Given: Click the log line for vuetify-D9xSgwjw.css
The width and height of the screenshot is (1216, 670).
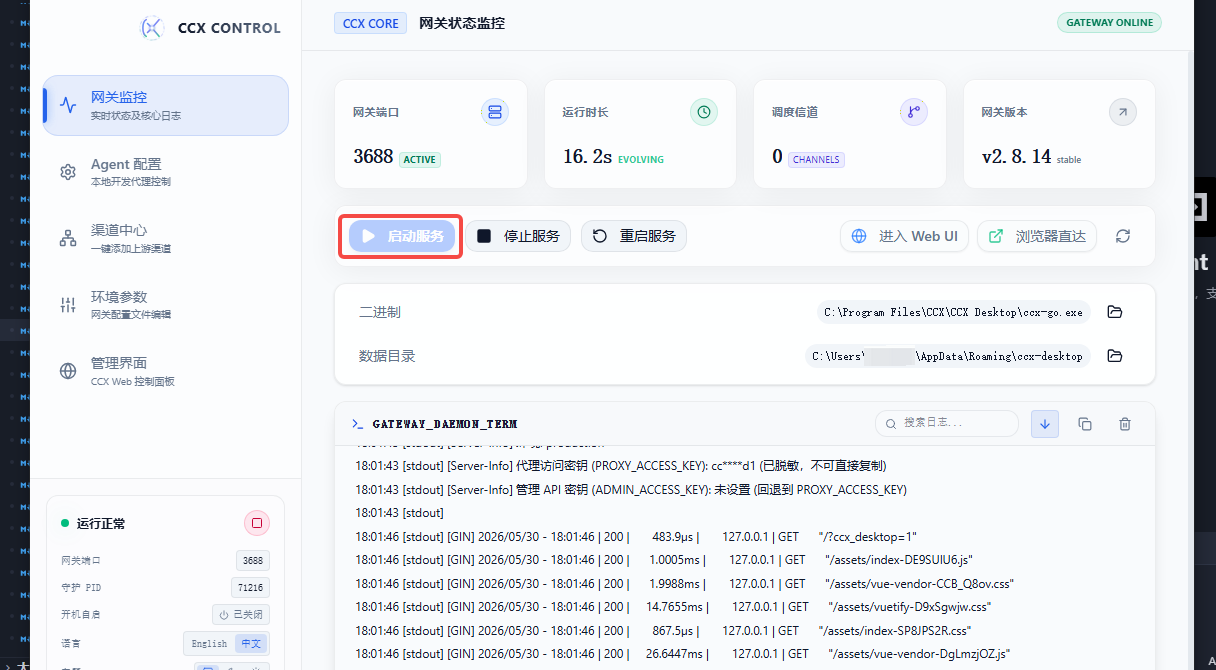Looking at the screenshot, I should tap(671, 607).
